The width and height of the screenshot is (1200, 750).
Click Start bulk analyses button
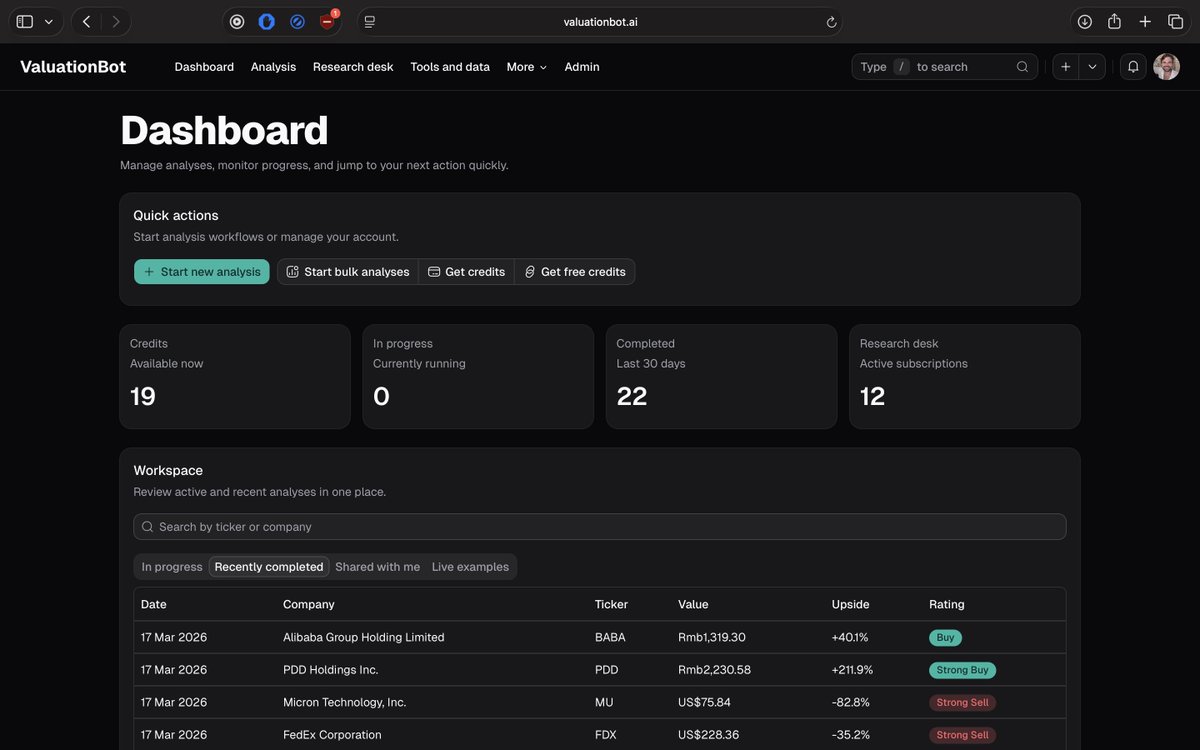click(348, 272)
